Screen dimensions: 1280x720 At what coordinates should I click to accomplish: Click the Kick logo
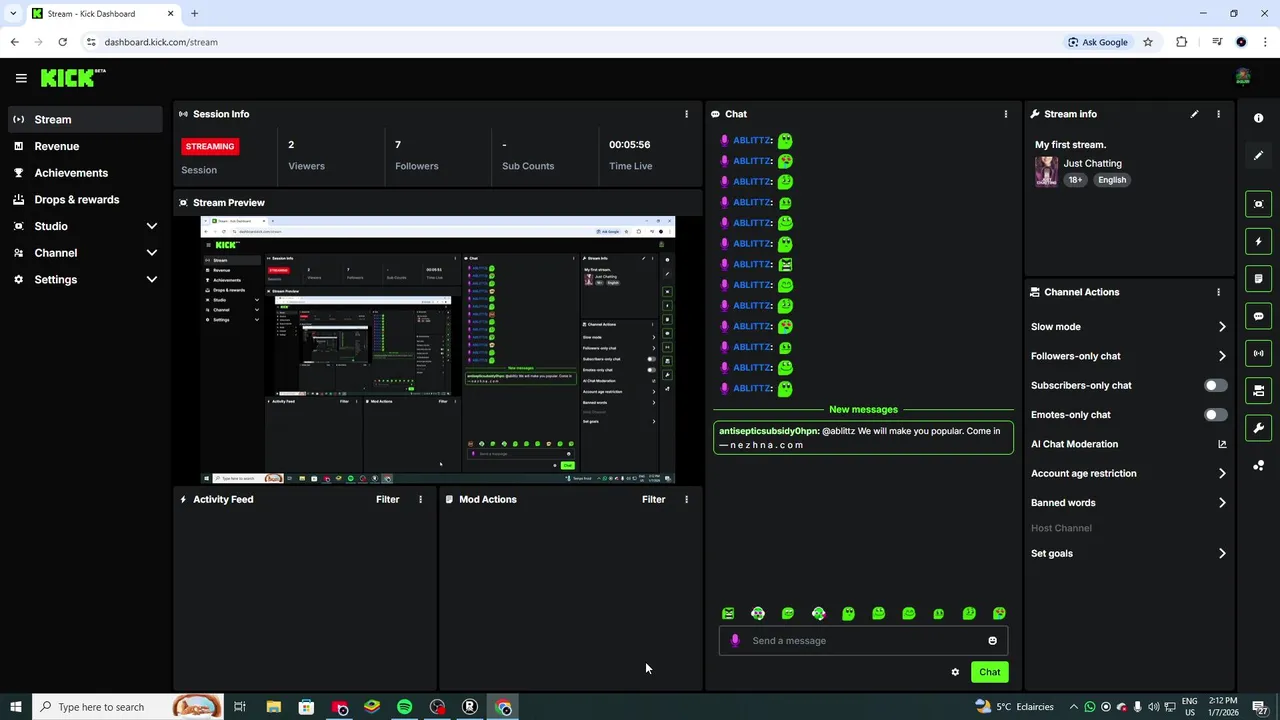pos(72,78)
